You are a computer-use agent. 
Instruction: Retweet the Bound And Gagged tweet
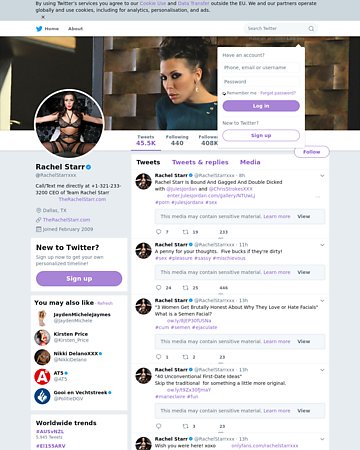click(186, 232)
